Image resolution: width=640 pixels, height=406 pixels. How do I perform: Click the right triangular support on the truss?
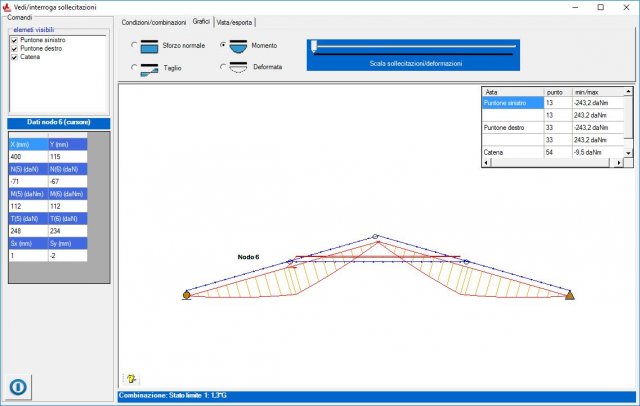[x=569, y=295]
